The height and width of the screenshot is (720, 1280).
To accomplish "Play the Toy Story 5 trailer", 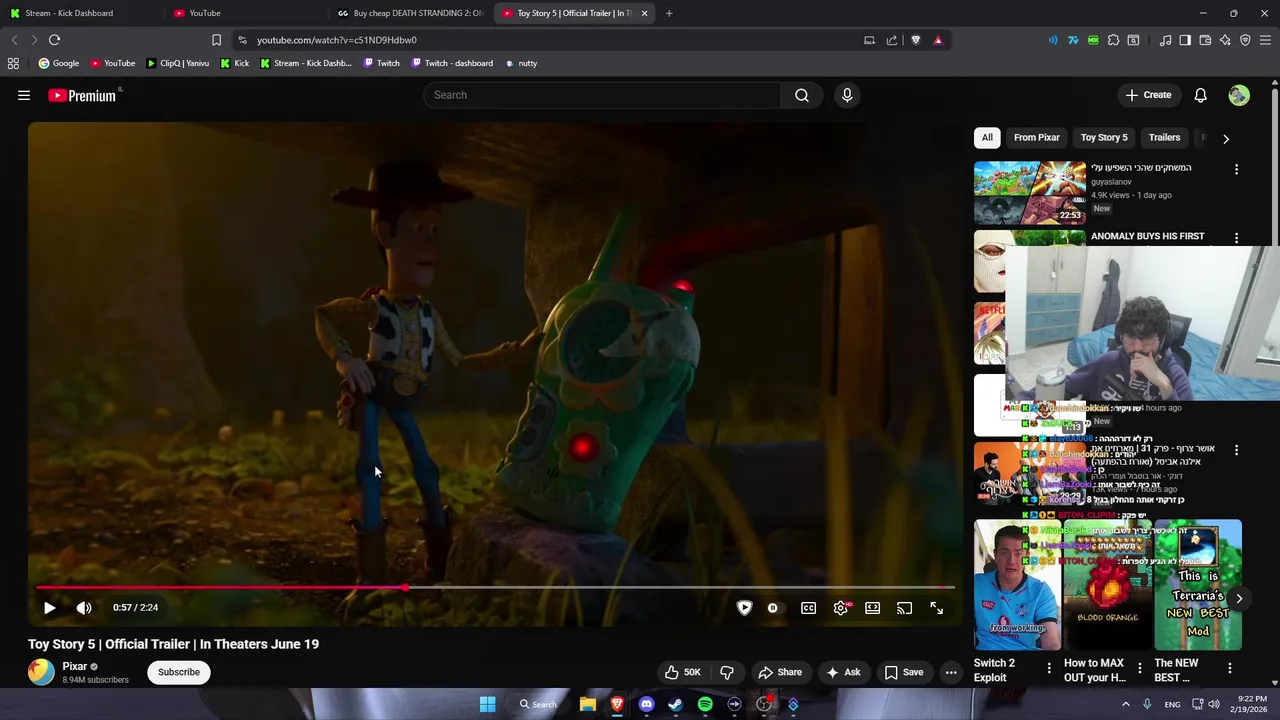I will pos(49,607).
